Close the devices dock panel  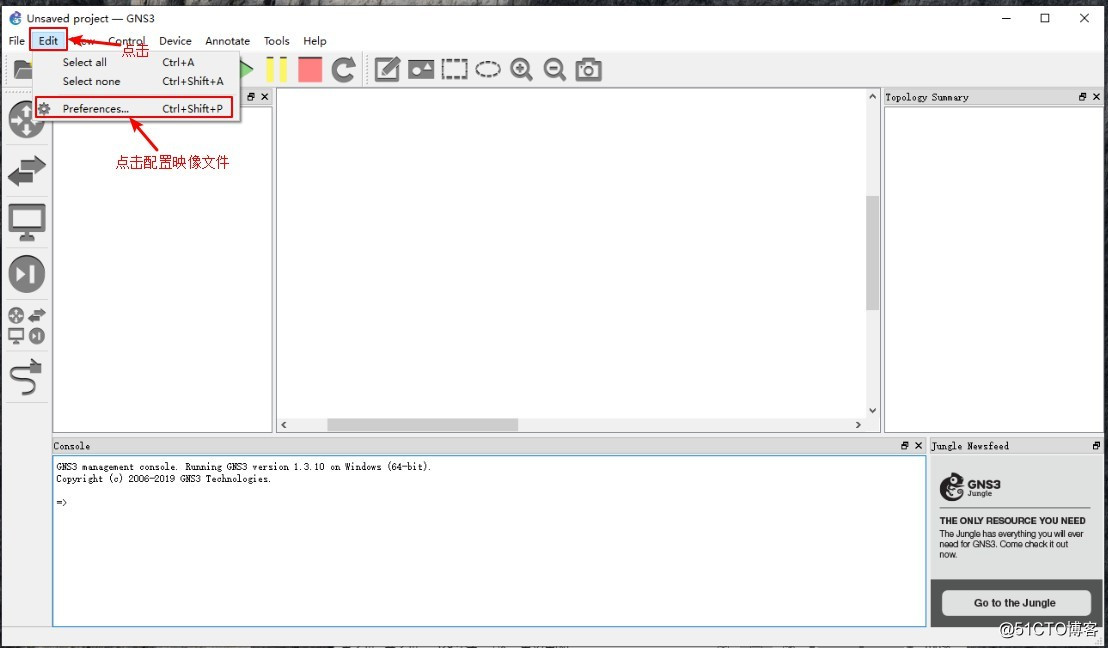pos(265,97)
